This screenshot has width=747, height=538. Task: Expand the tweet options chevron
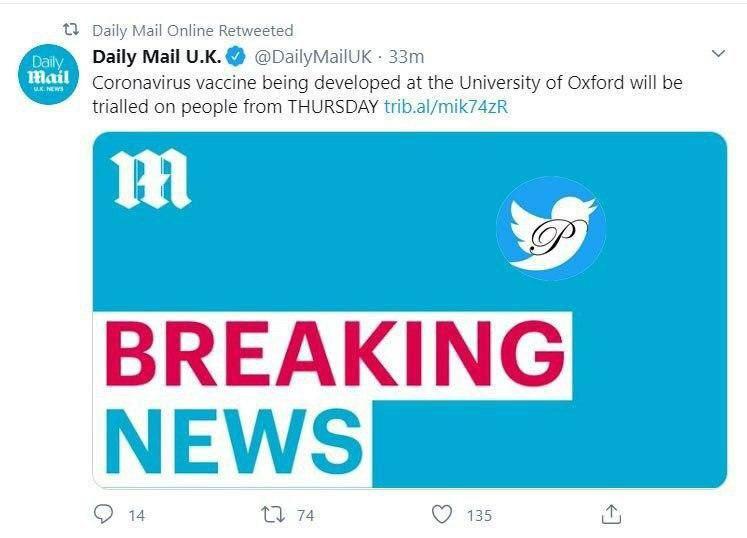(717, 53)
